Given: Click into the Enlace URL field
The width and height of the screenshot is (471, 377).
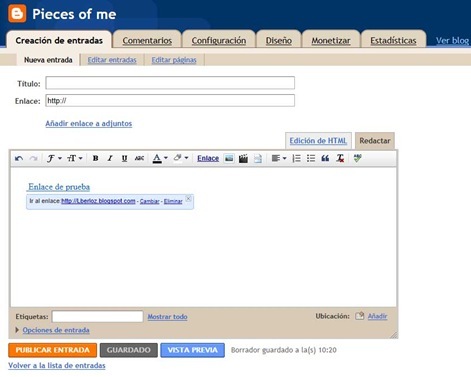Looking at the screenshot, I should point(170,101).
